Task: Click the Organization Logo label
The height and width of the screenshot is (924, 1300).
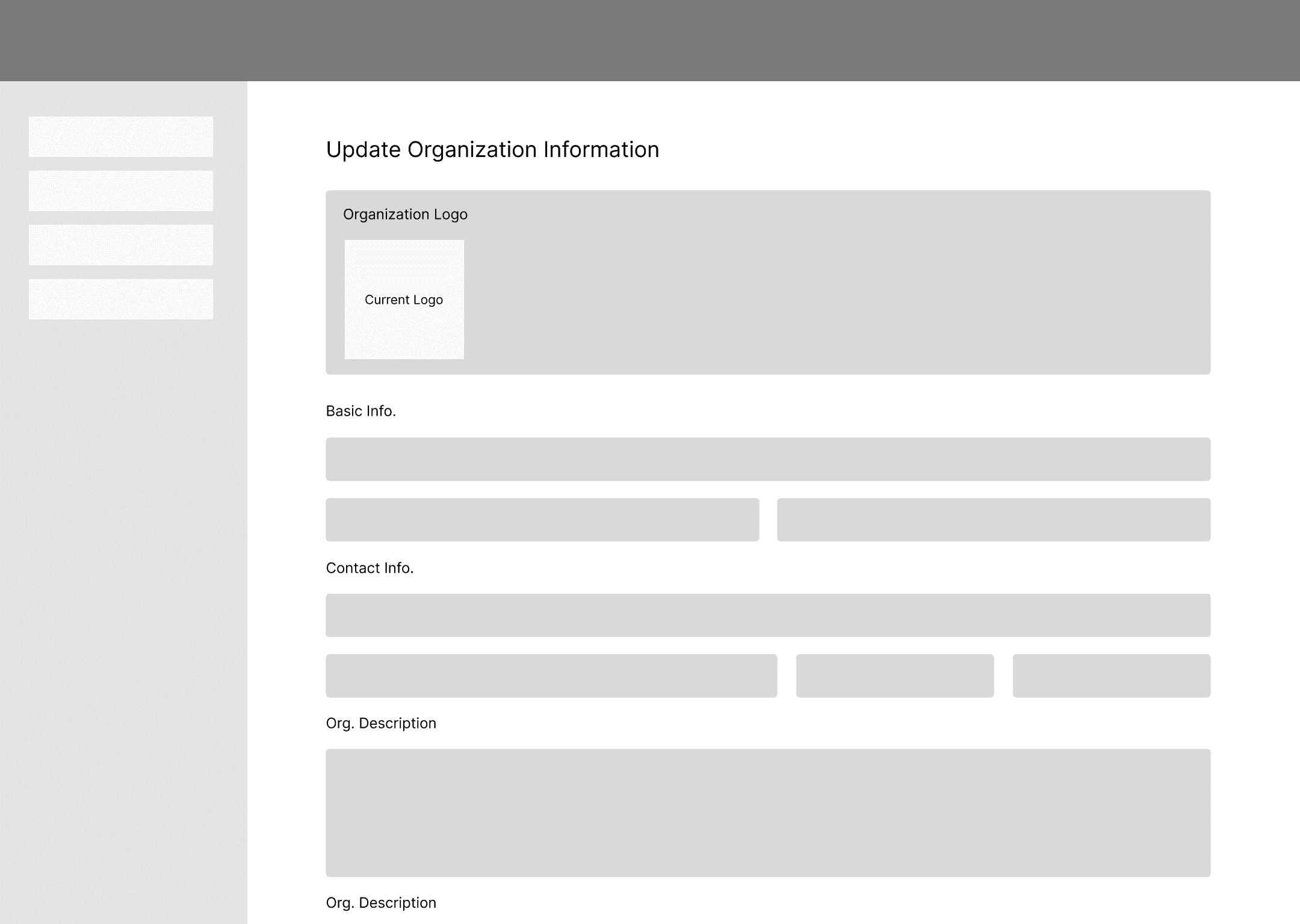Action: (405, 214)
